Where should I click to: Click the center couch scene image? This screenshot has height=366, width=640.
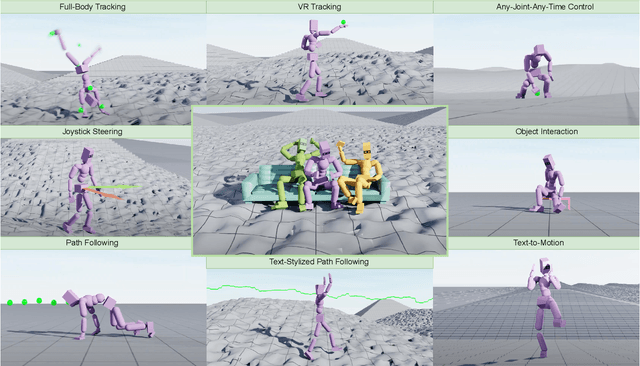(320, 181)
